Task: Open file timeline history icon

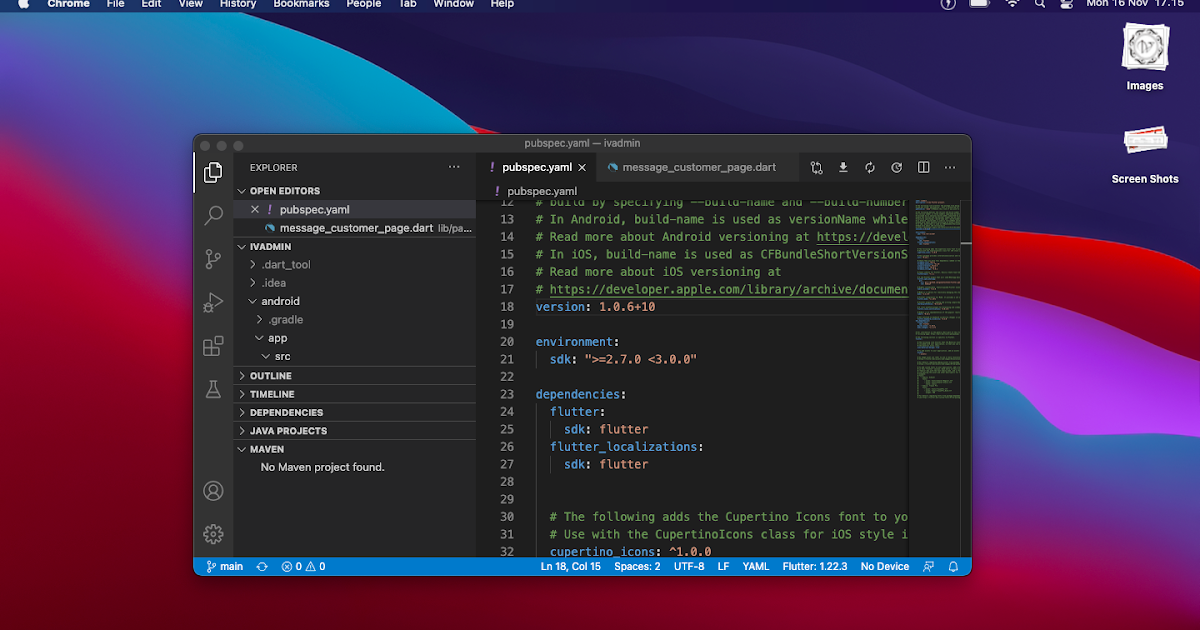Action: tap(895, 167)
